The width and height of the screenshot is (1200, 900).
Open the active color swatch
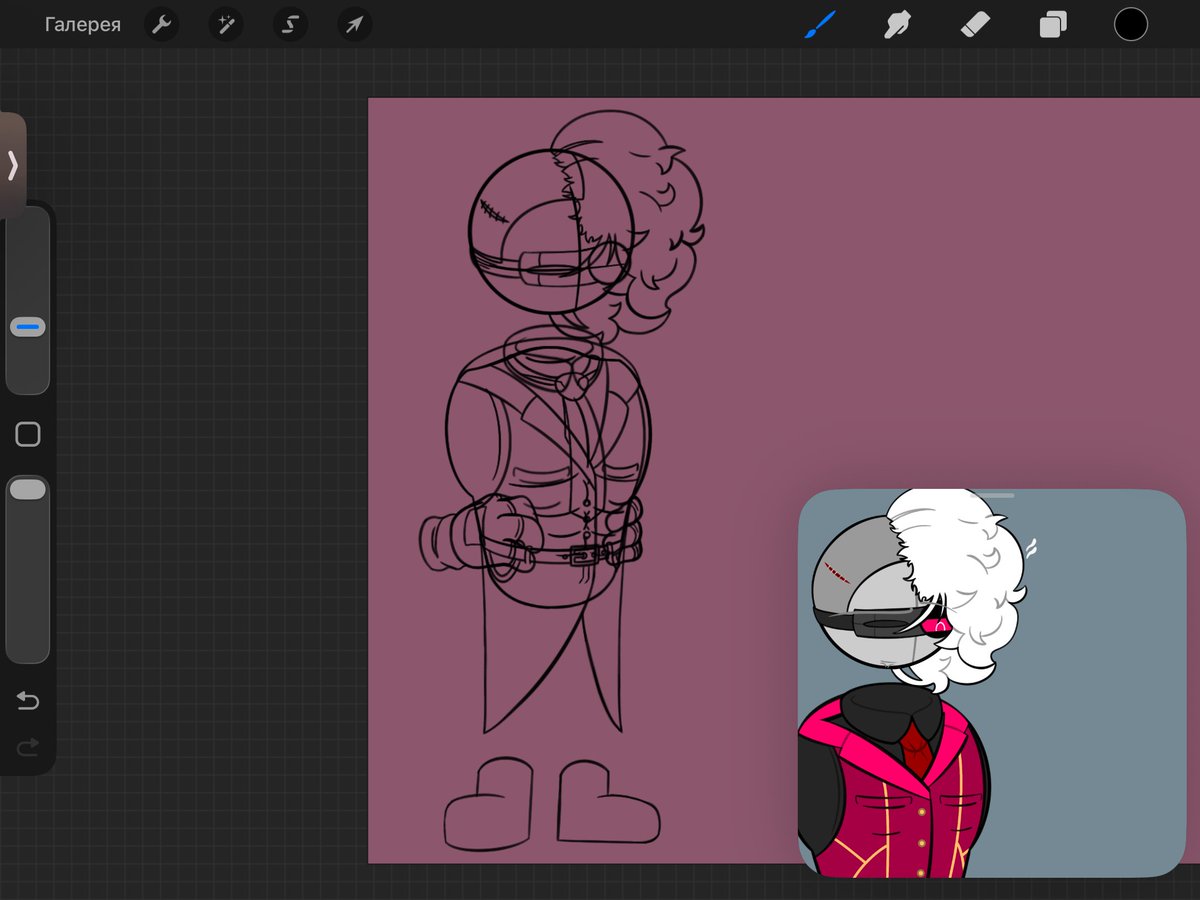(x=1130, y=24)
